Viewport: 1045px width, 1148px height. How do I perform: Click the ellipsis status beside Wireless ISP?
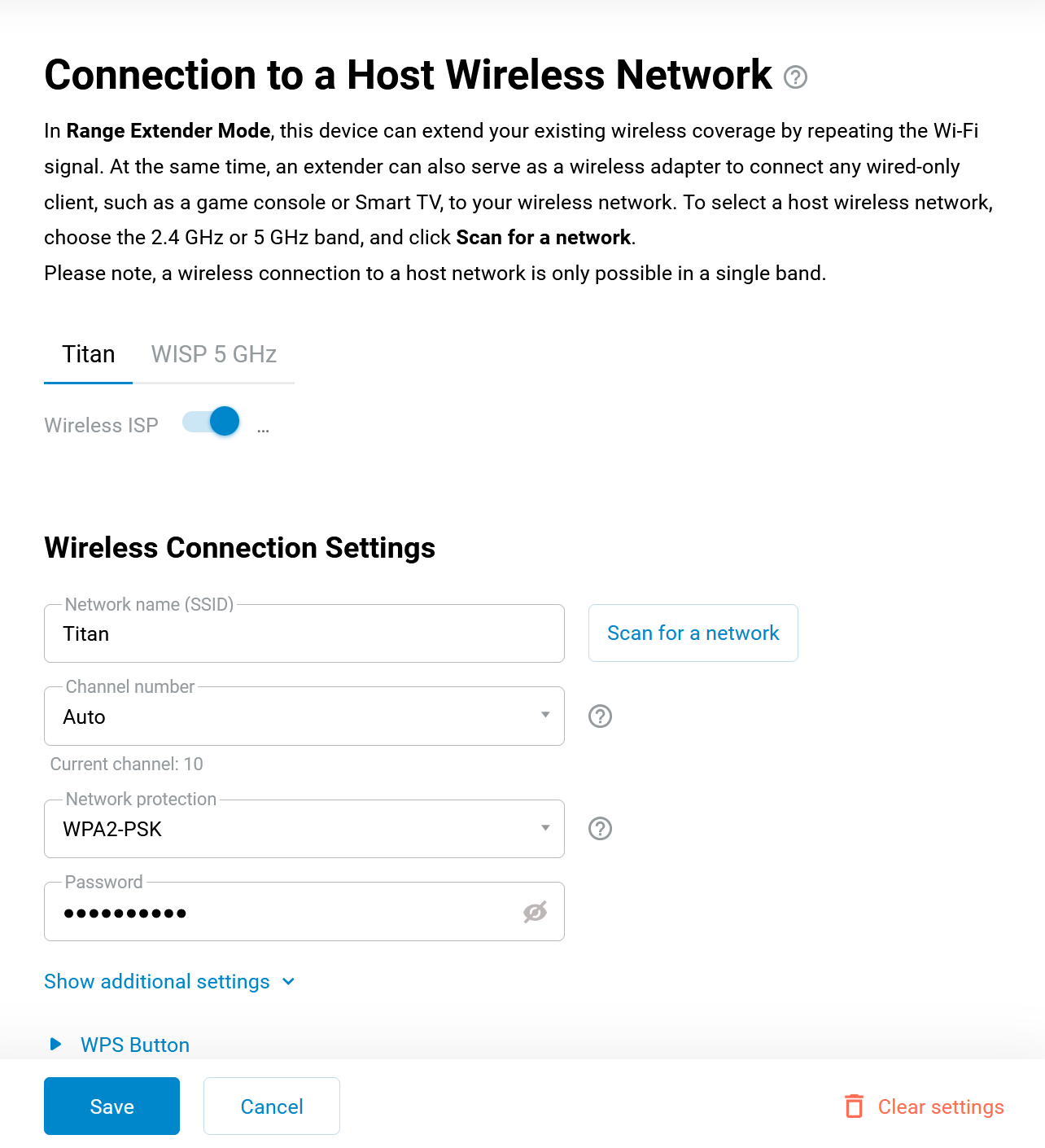(263, 429)
